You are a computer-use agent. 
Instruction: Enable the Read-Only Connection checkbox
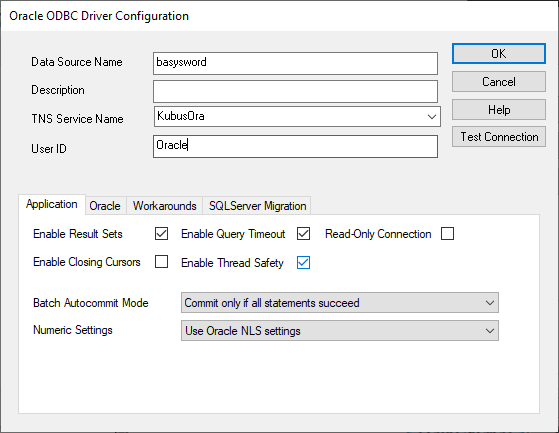[x=447, y=234]
